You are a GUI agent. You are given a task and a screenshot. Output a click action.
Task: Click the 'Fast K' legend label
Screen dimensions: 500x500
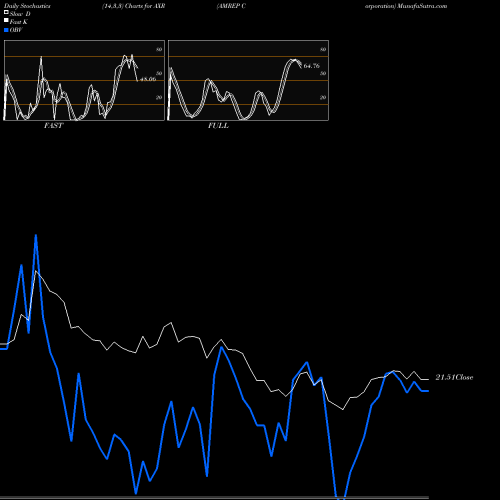coord(19,22)
